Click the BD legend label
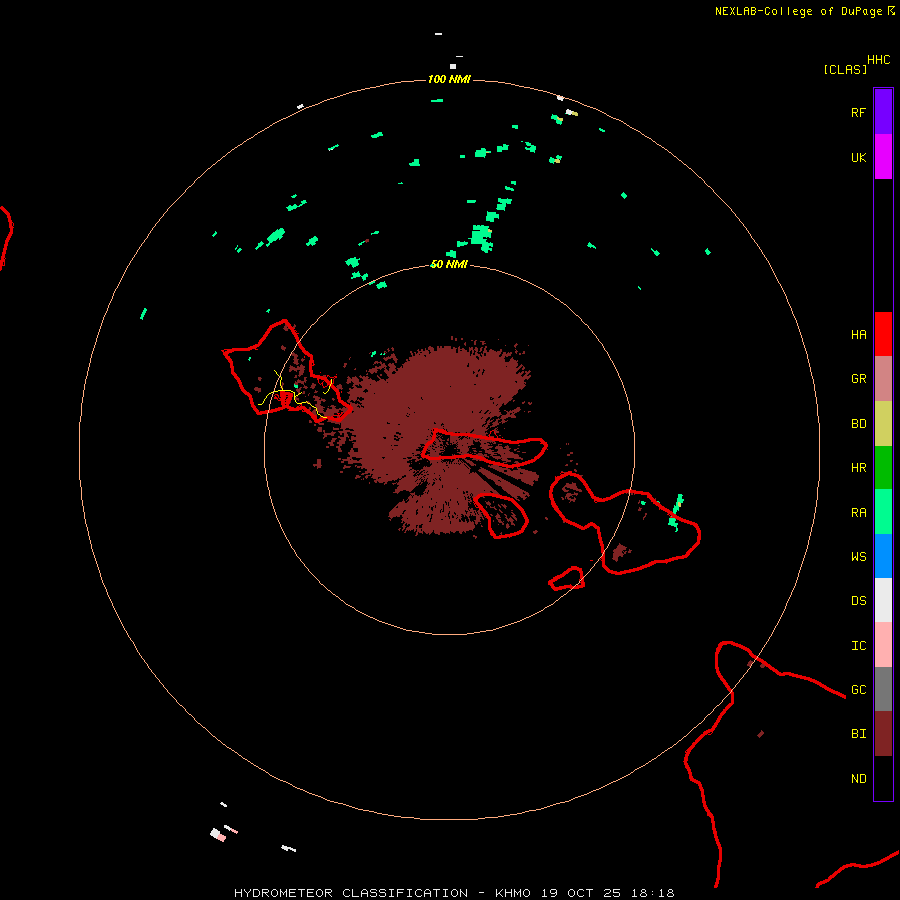 [858, 424]
